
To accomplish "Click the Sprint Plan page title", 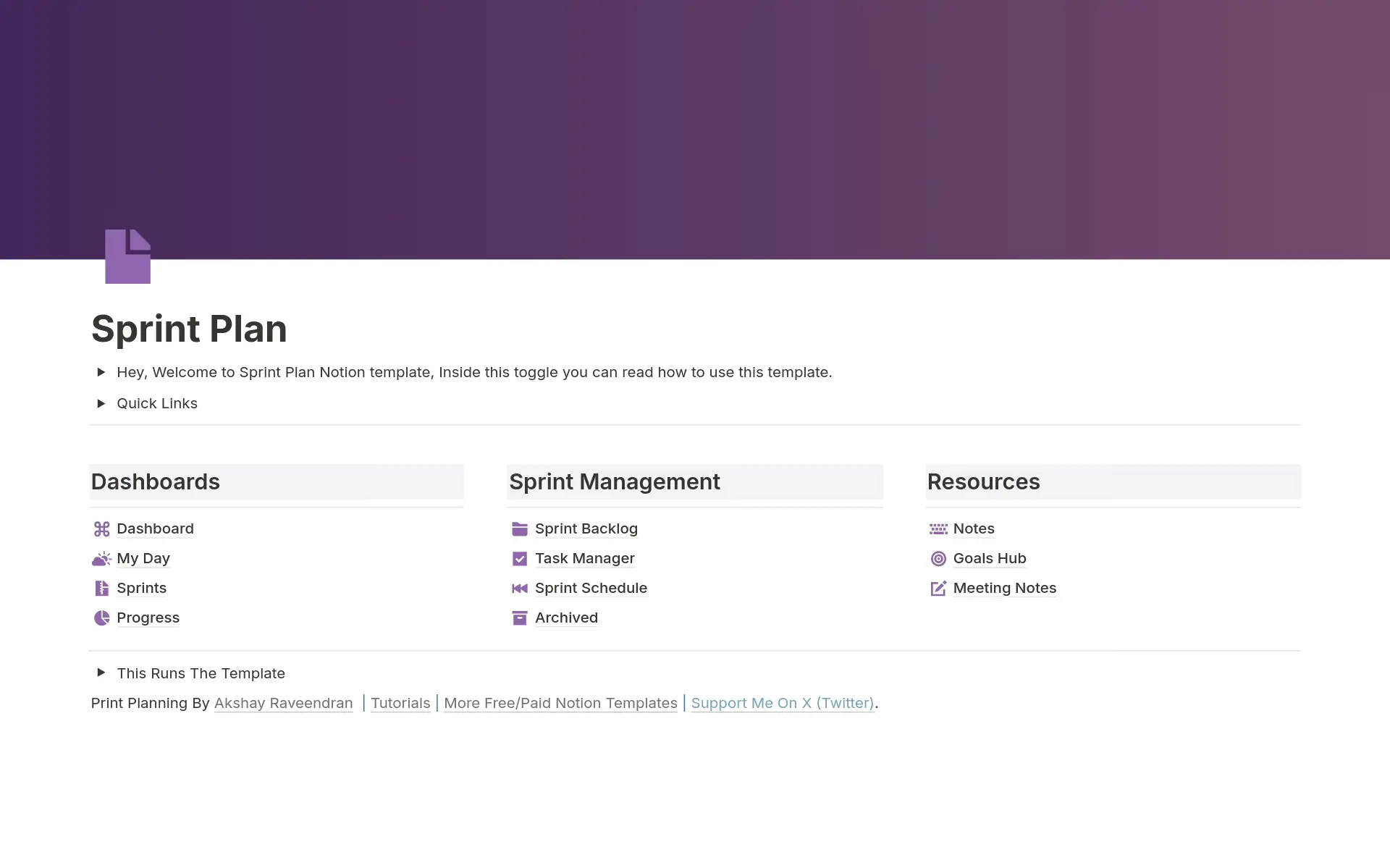I will 189,329.
